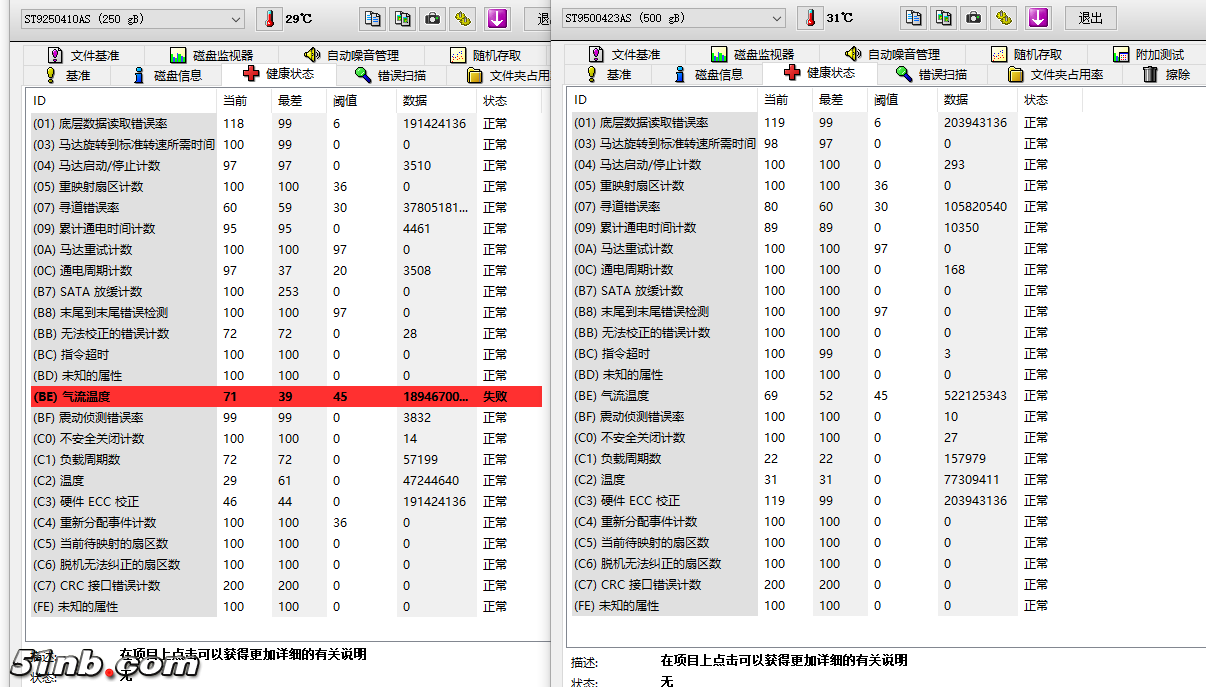Click first copy-text icon in ST9250410AS window

point(372,18)
